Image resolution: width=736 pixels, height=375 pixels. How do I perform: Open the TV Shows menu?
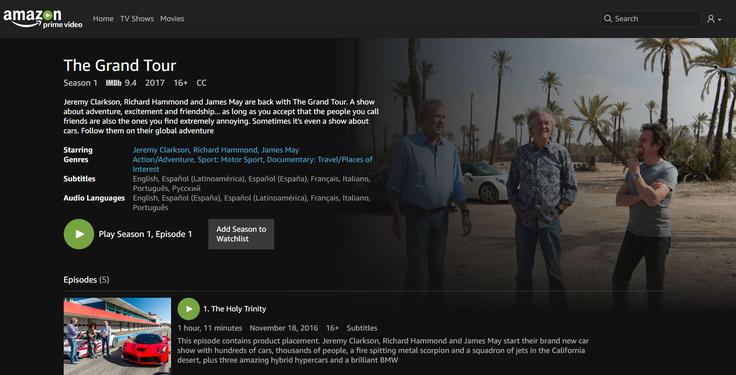point(137,19)
